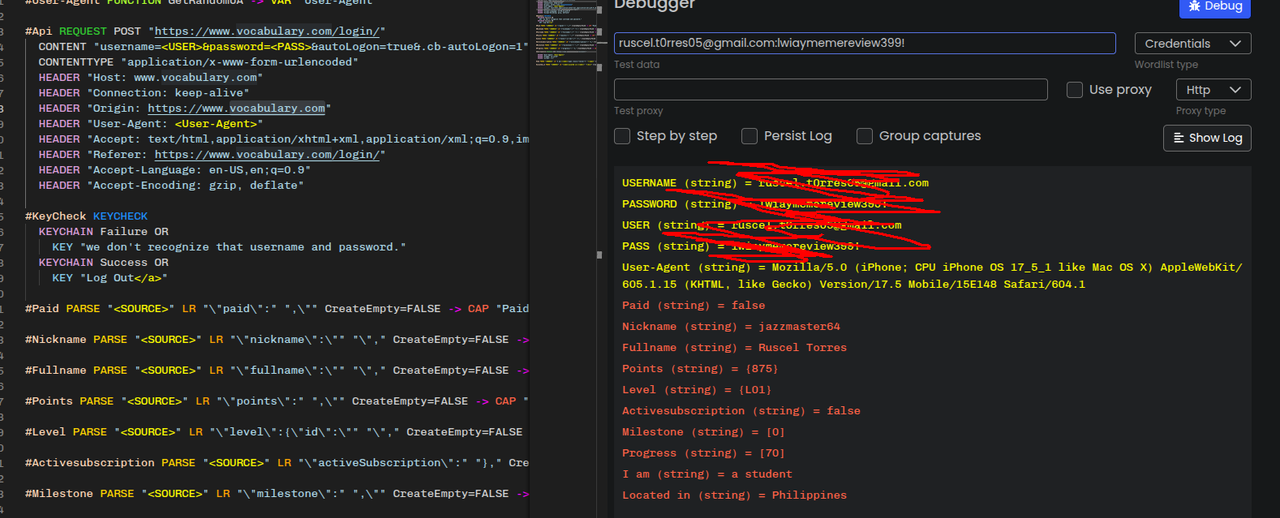Viewport: 1280px width, 518px height.
Task: Click the #Milestone PARSE code line
Action: (277, 494)
